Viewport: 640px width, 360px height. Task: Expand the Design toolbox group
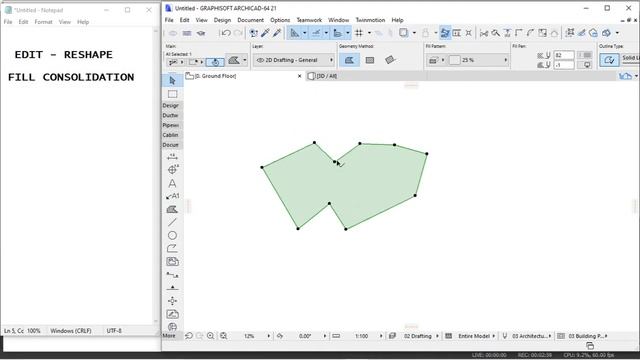(171, 106)
